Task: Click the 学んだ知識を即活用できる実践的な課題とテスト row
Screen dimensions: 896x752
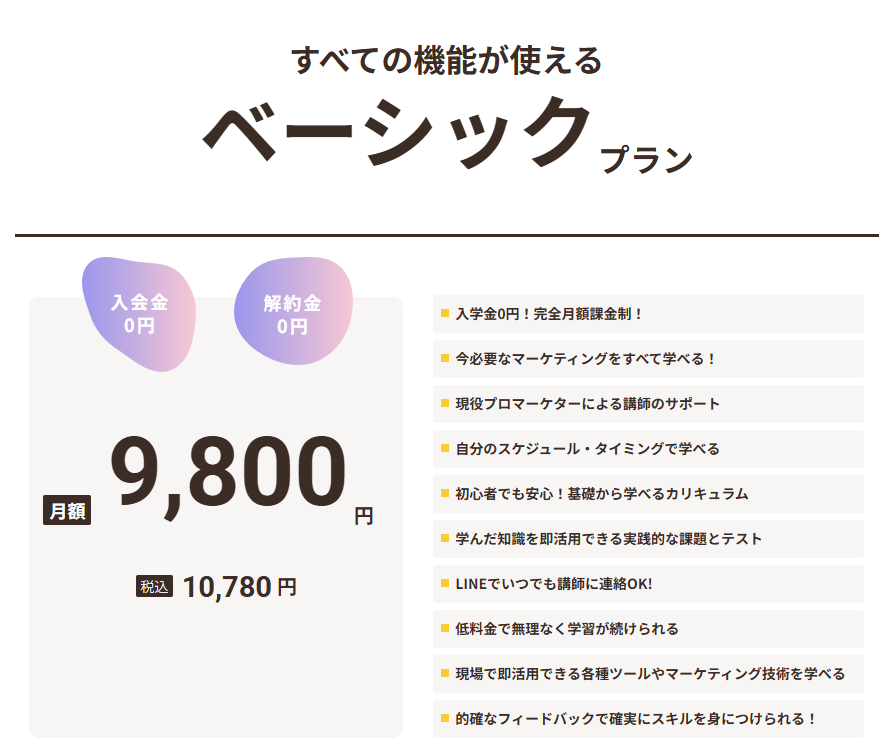Action: coord(648,539)
